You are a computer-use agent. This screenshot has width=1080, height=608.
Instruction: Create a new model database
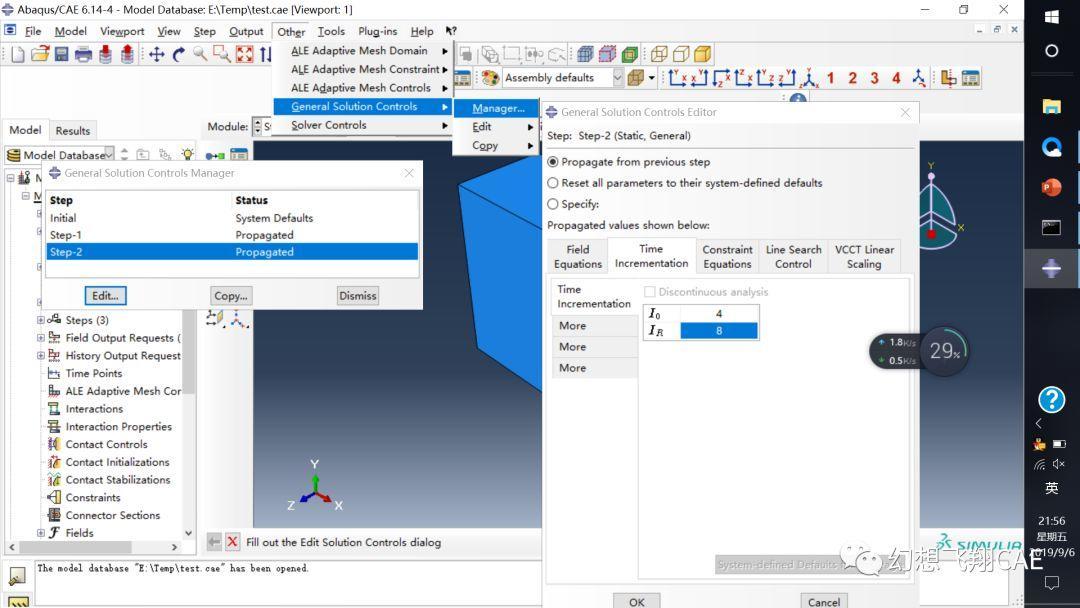click(x=18, y=54)
